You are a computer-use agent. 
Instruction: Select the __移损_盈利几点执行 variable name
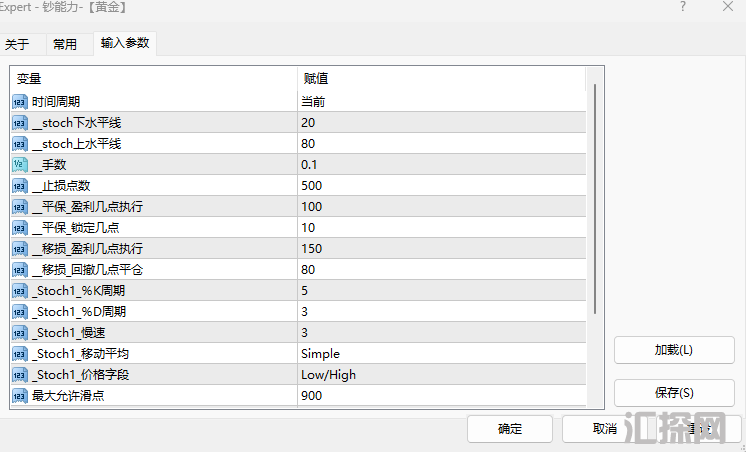(88, 248)
